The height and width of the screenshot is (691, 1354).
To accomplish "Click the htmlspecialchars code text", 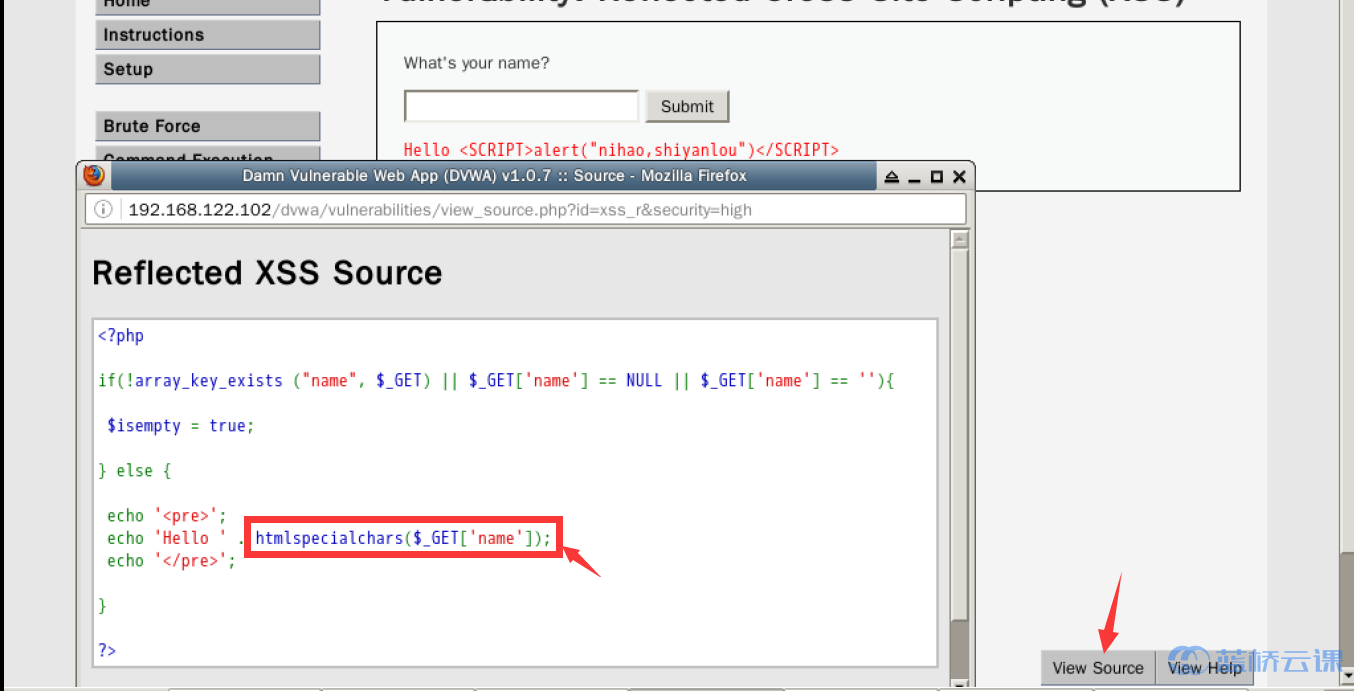I will tap(403, 538).
